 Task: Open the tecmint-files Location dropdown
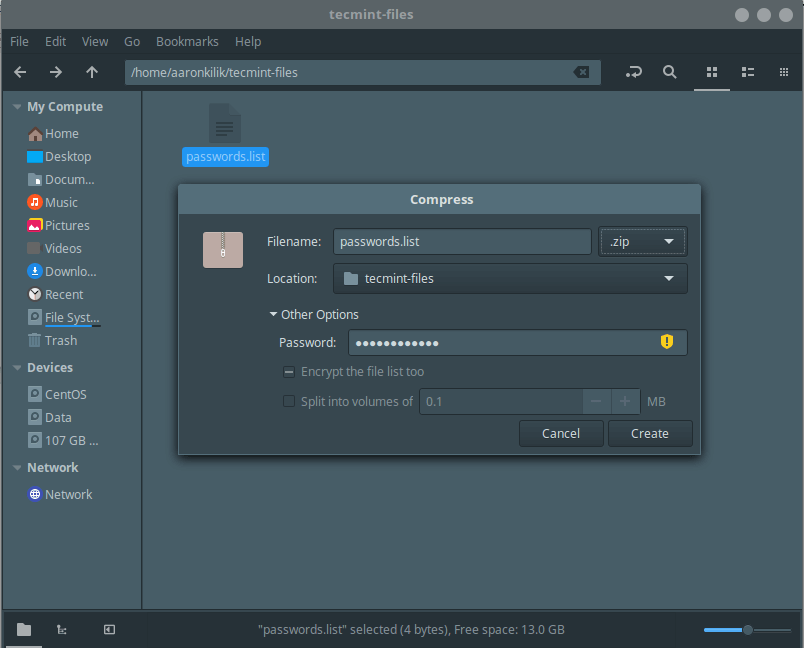click(510, 279)
